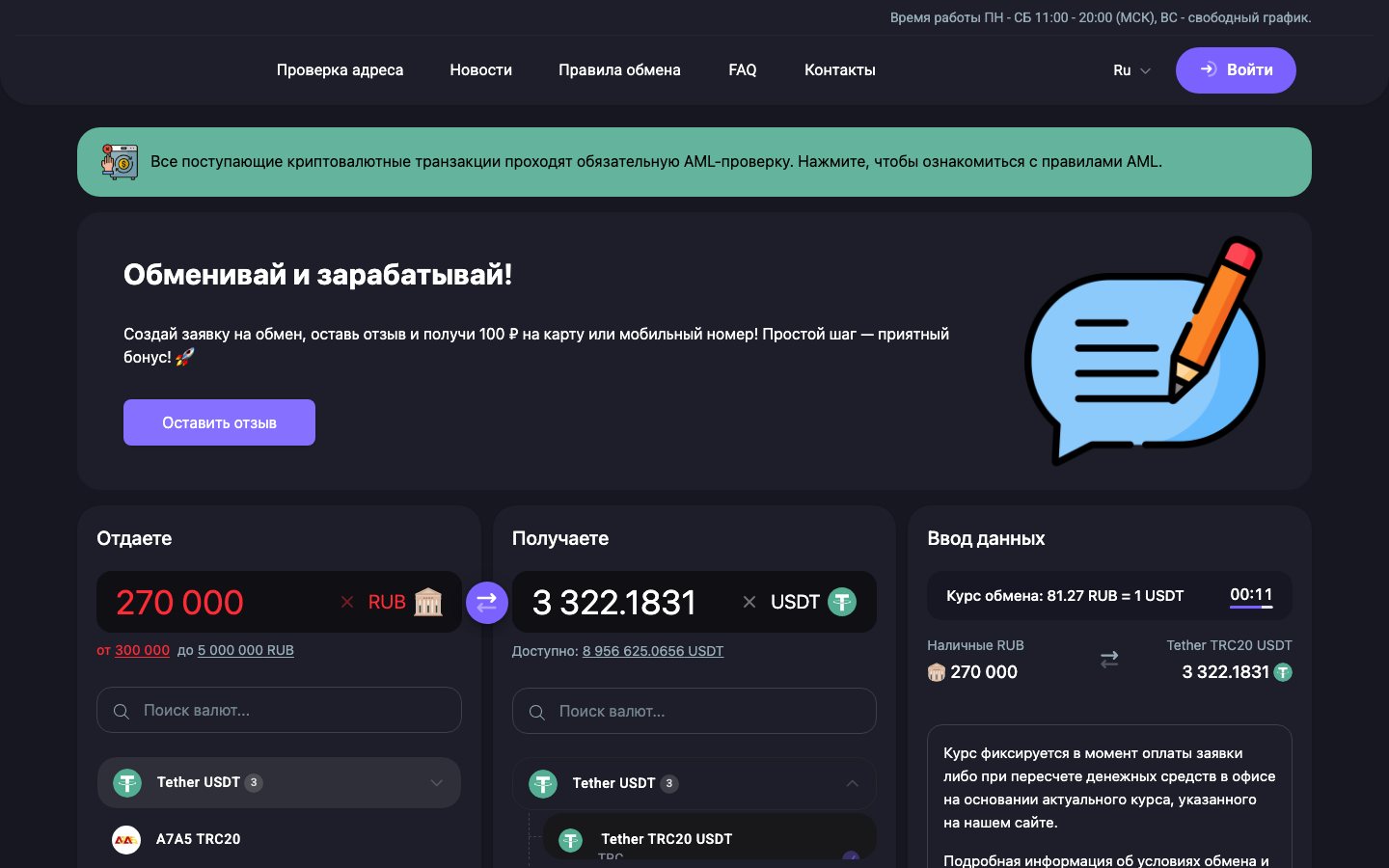Swap currencies with the purple arrows button
This screenshot has width=1389, height=868.
tap(487, 603)
